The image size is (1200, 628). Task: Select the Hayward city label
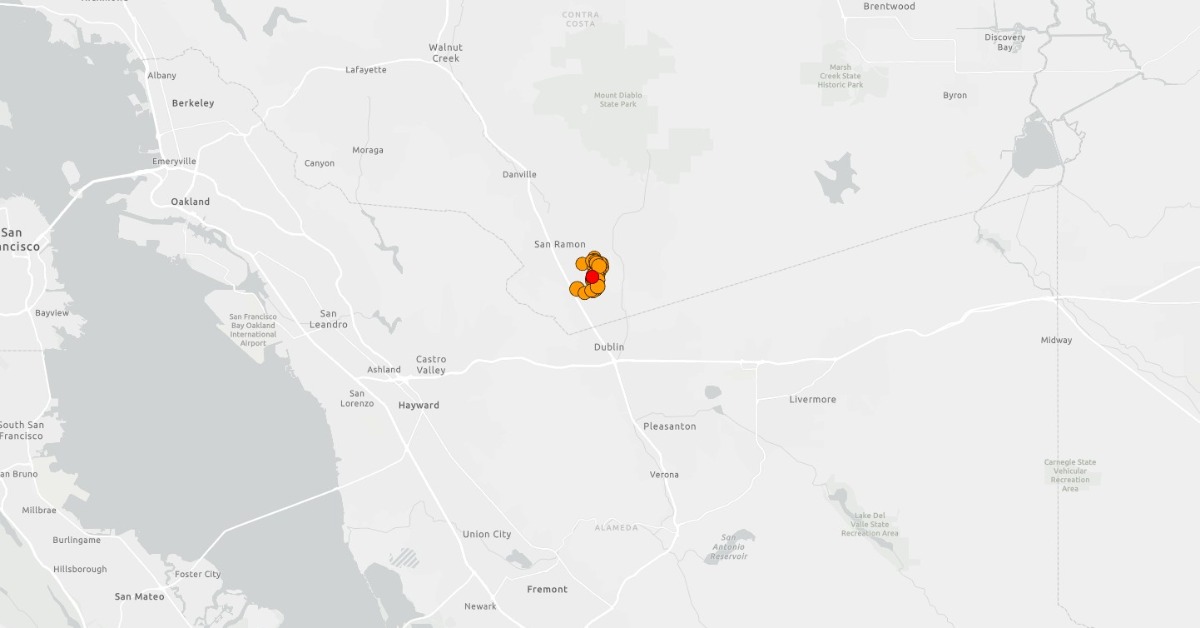click(x=419, y=405)
